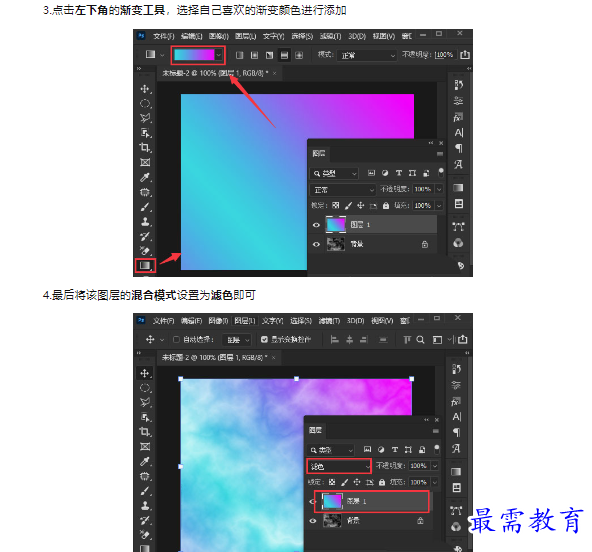This screenshot has width=592, height=552.
Task: Click document tab 未标题-2 in step 4
Action: pos(214,357)
